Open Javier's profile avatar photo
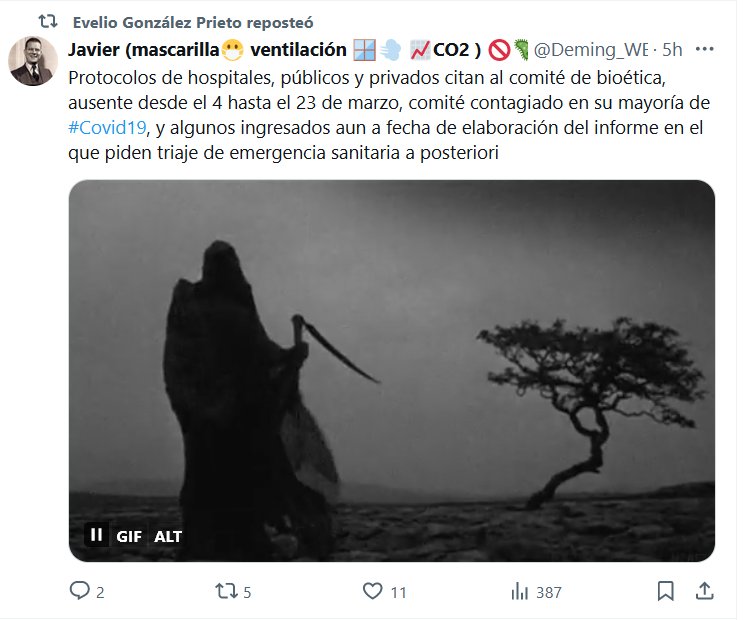Screen dimensions: 744x620 pos(33,61)
